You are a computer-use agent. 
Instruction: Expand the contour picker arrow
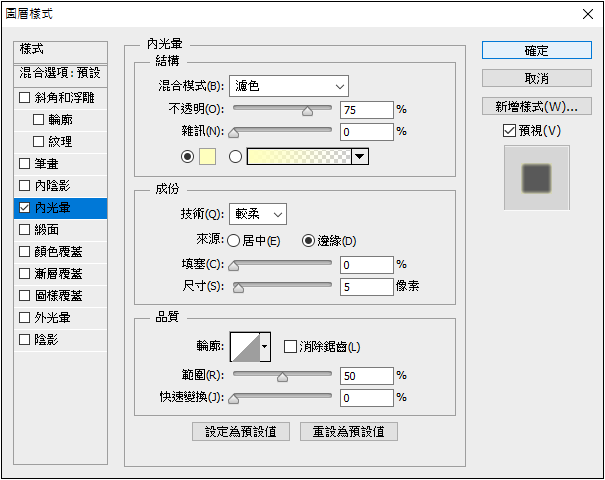click(x=265, y=347)
